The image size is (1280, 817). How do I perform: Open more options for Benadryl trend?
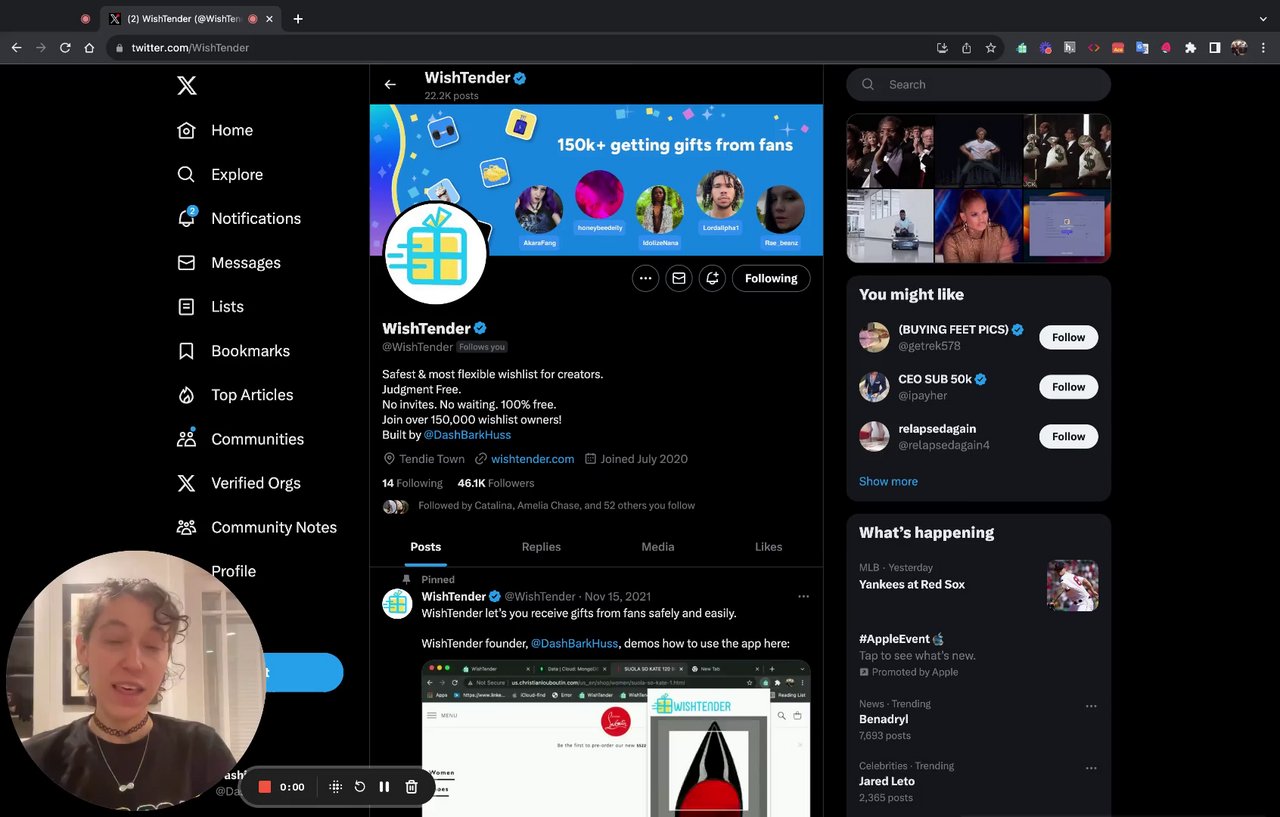coord(1091,706)
